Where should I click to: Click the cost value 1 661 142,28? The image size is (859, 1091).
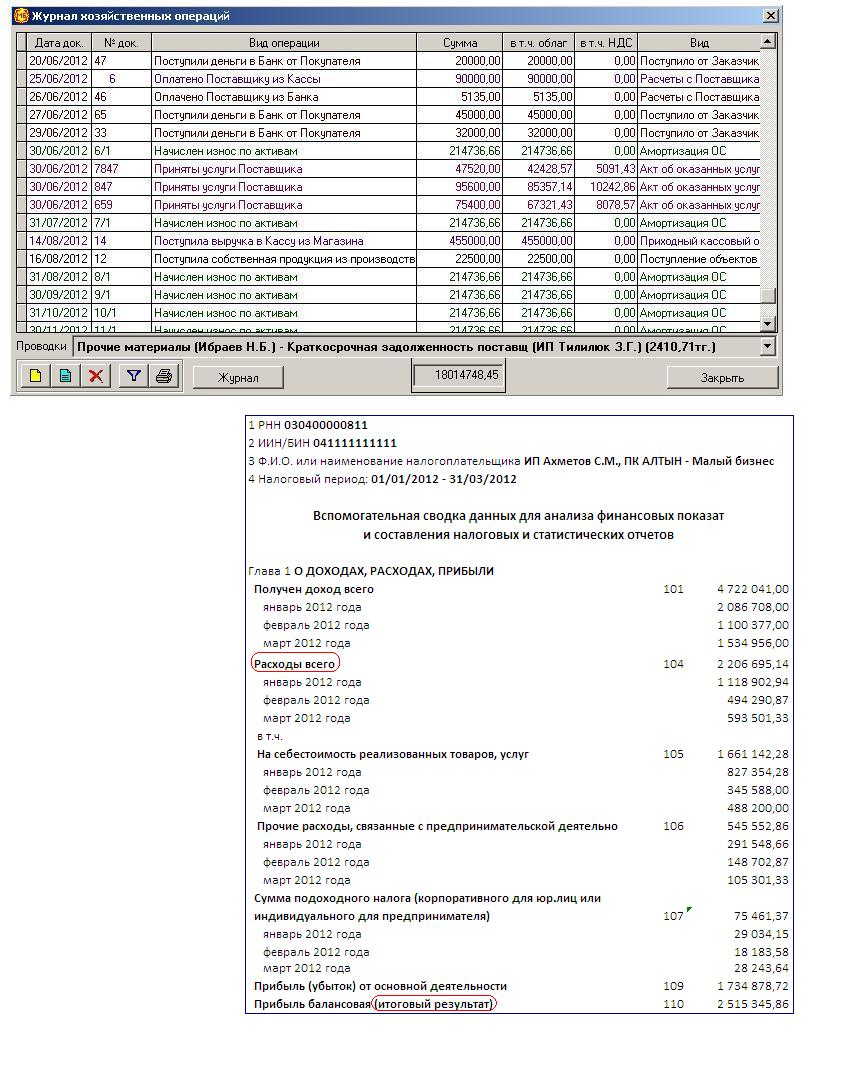point(753,754)
